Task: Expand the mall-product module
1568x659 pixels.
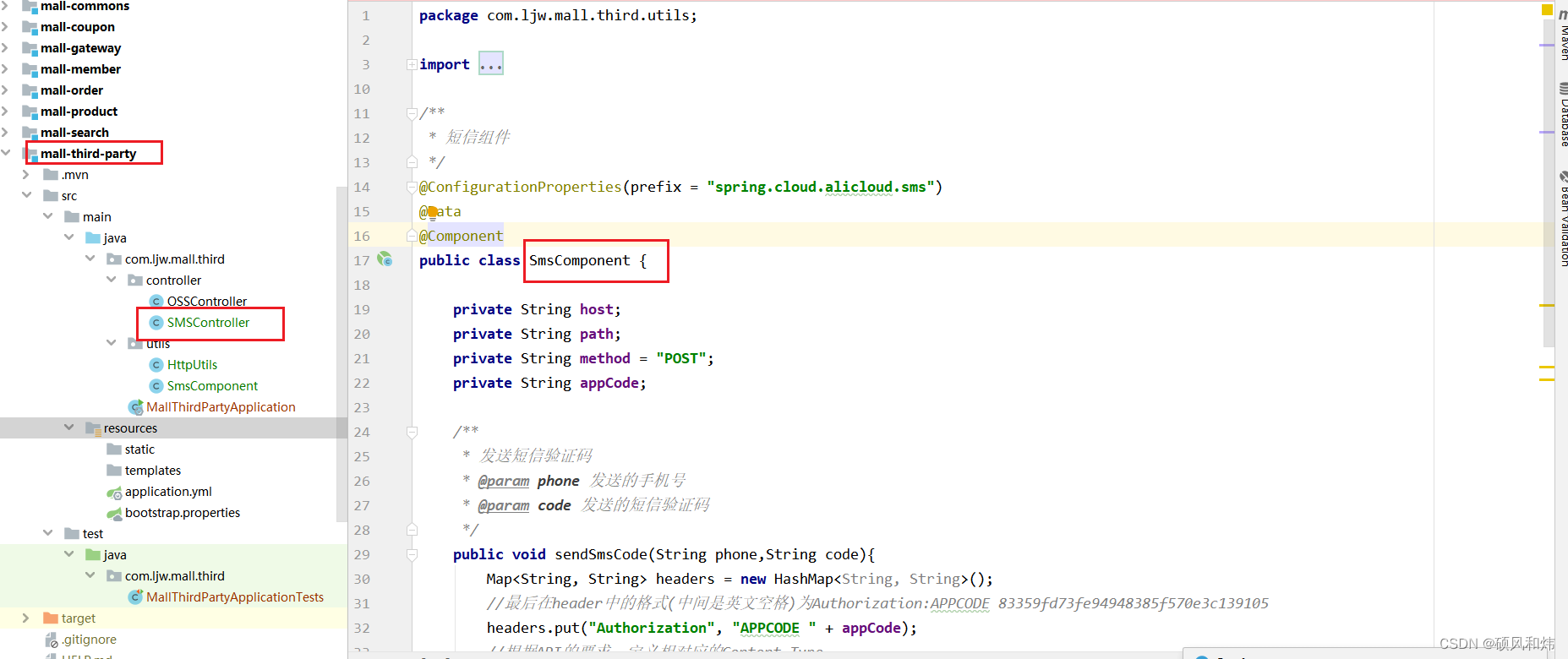Action: click(5, 112)
